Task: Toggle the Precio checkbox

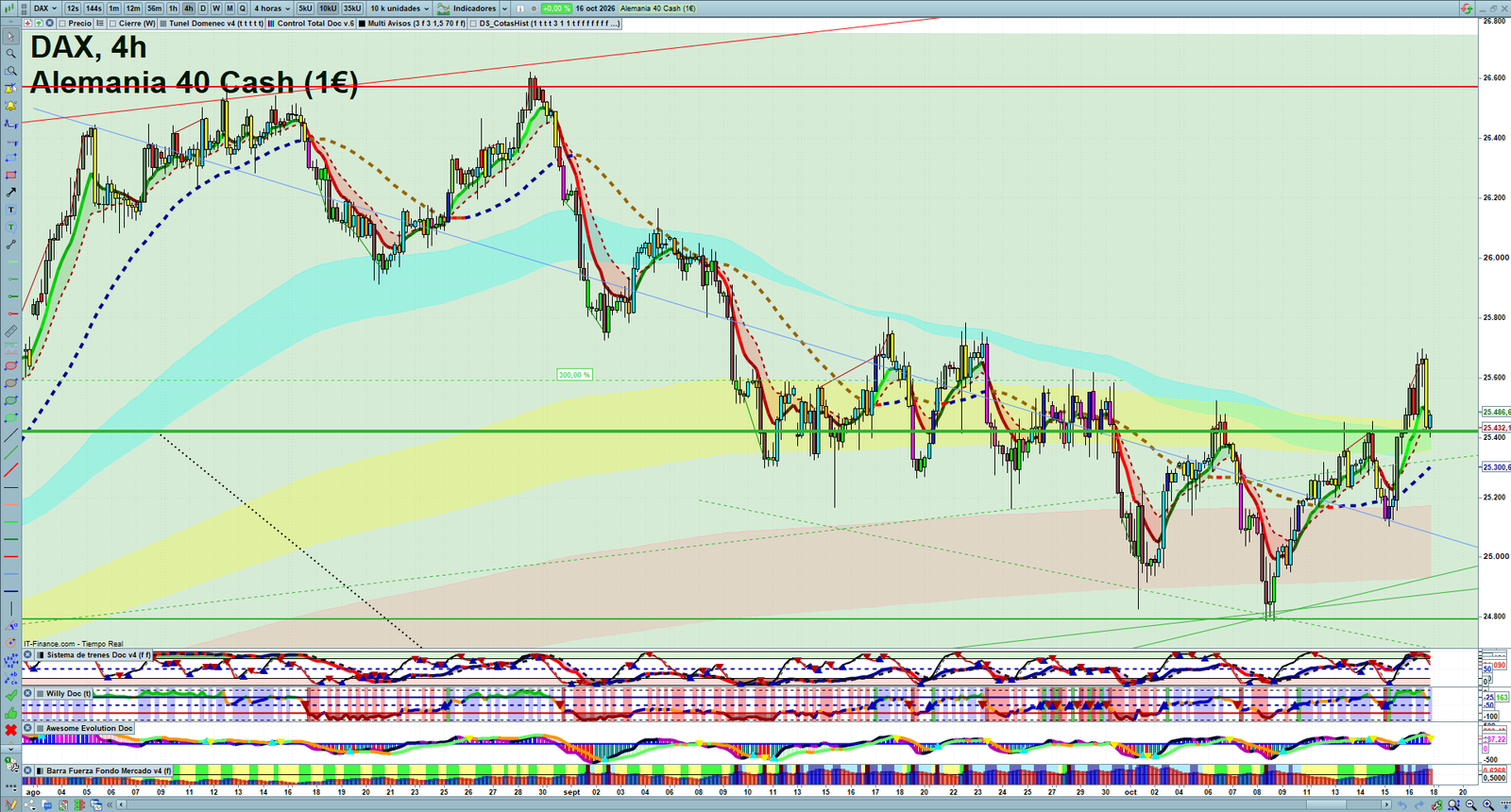Action: pyautogui.click(x=62, y=24)
